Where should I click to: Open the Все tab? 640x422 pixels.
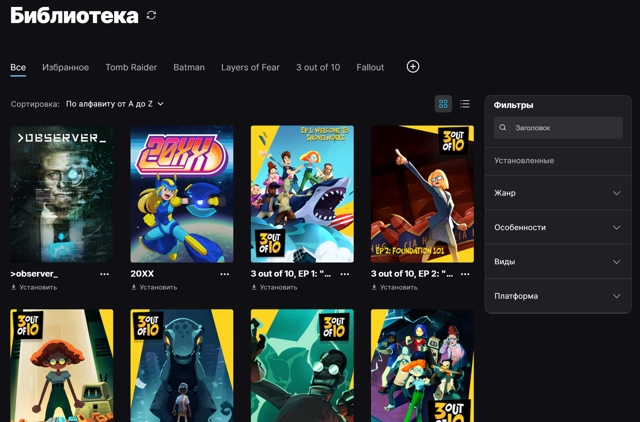coord(18,67)
